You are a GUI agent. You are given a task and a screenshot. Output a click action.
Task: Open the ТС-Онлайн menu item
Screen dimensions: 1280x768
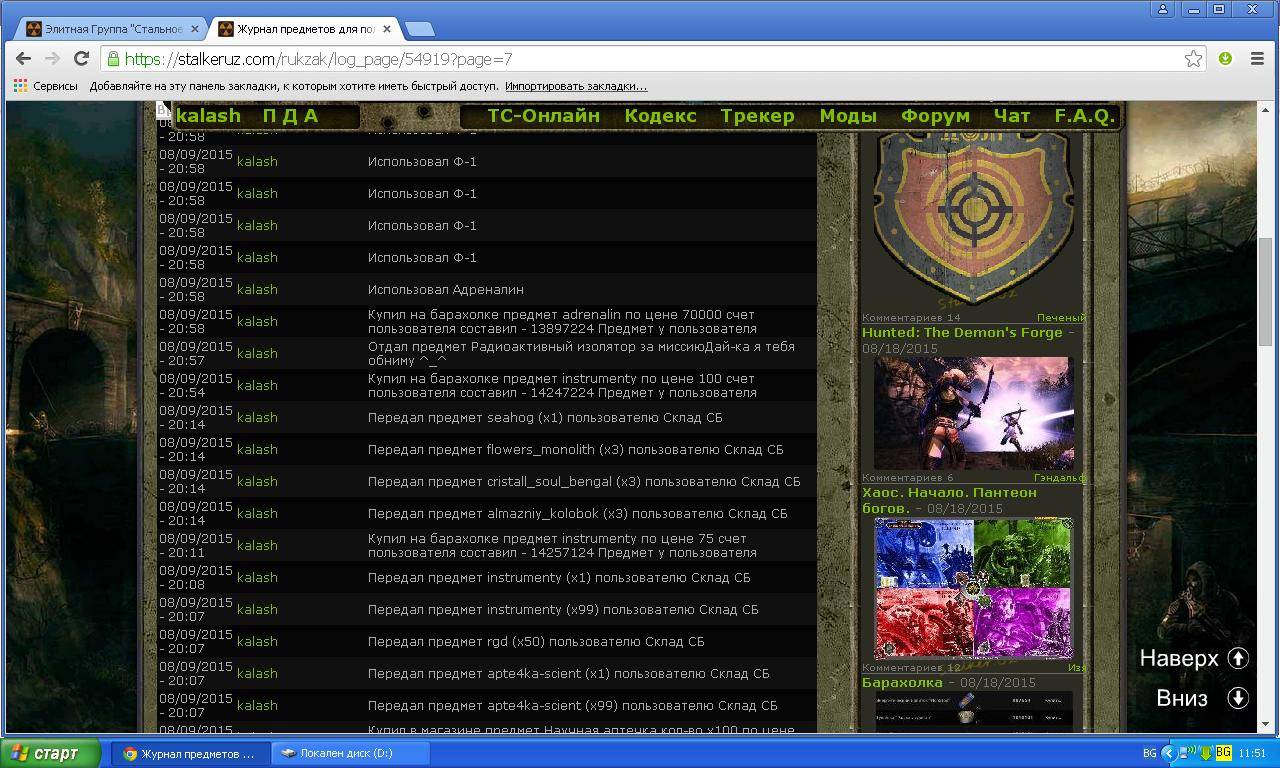pyautogui.click(x=543, y=116)
